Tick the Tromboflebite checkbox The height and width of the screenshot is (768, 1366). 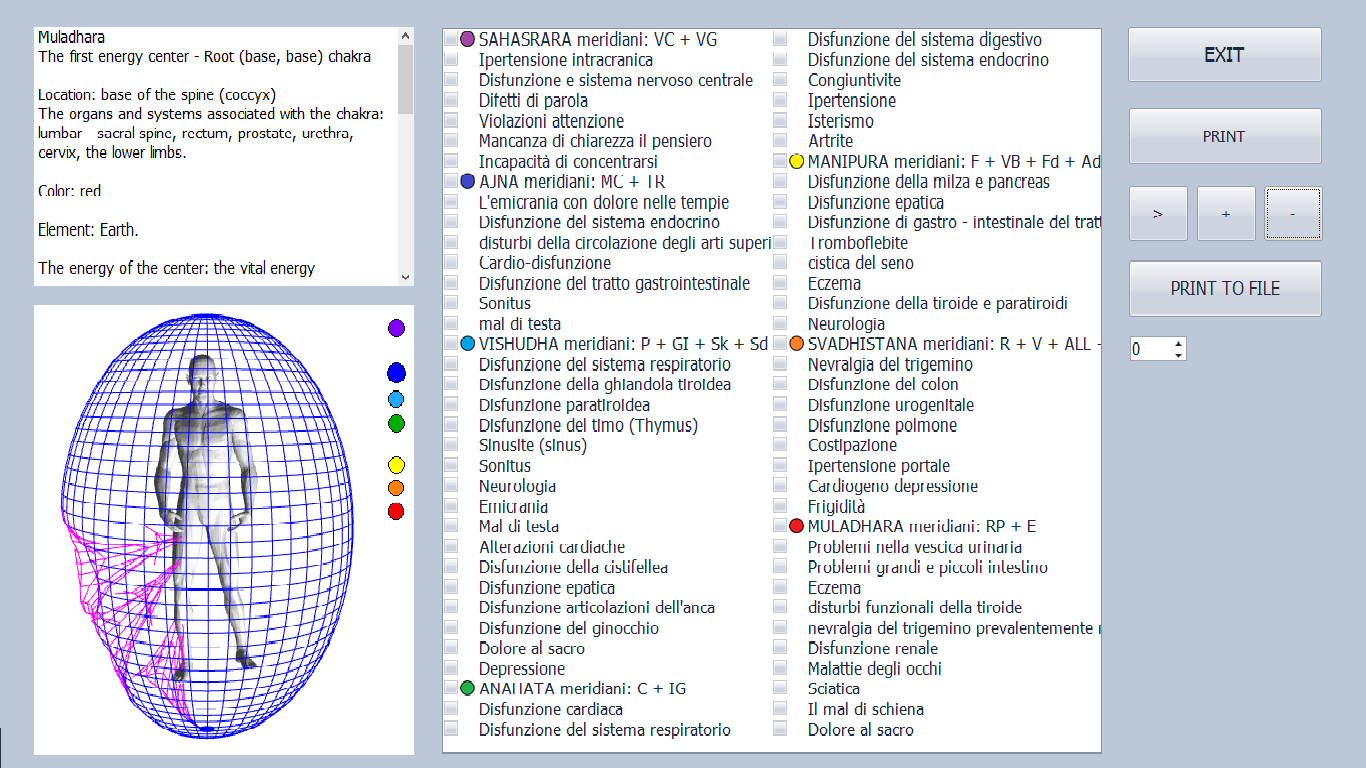click(780, 243)
